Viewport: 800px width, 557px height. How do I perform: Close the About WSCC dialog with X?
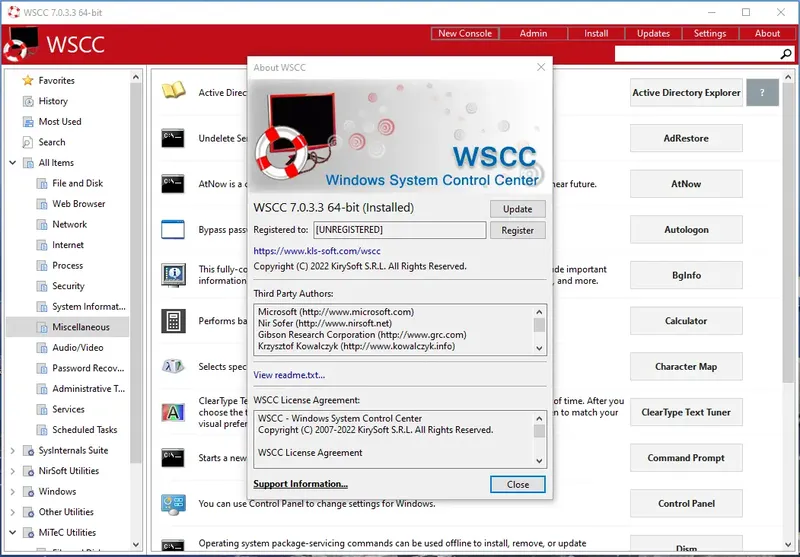pos(541,67)
